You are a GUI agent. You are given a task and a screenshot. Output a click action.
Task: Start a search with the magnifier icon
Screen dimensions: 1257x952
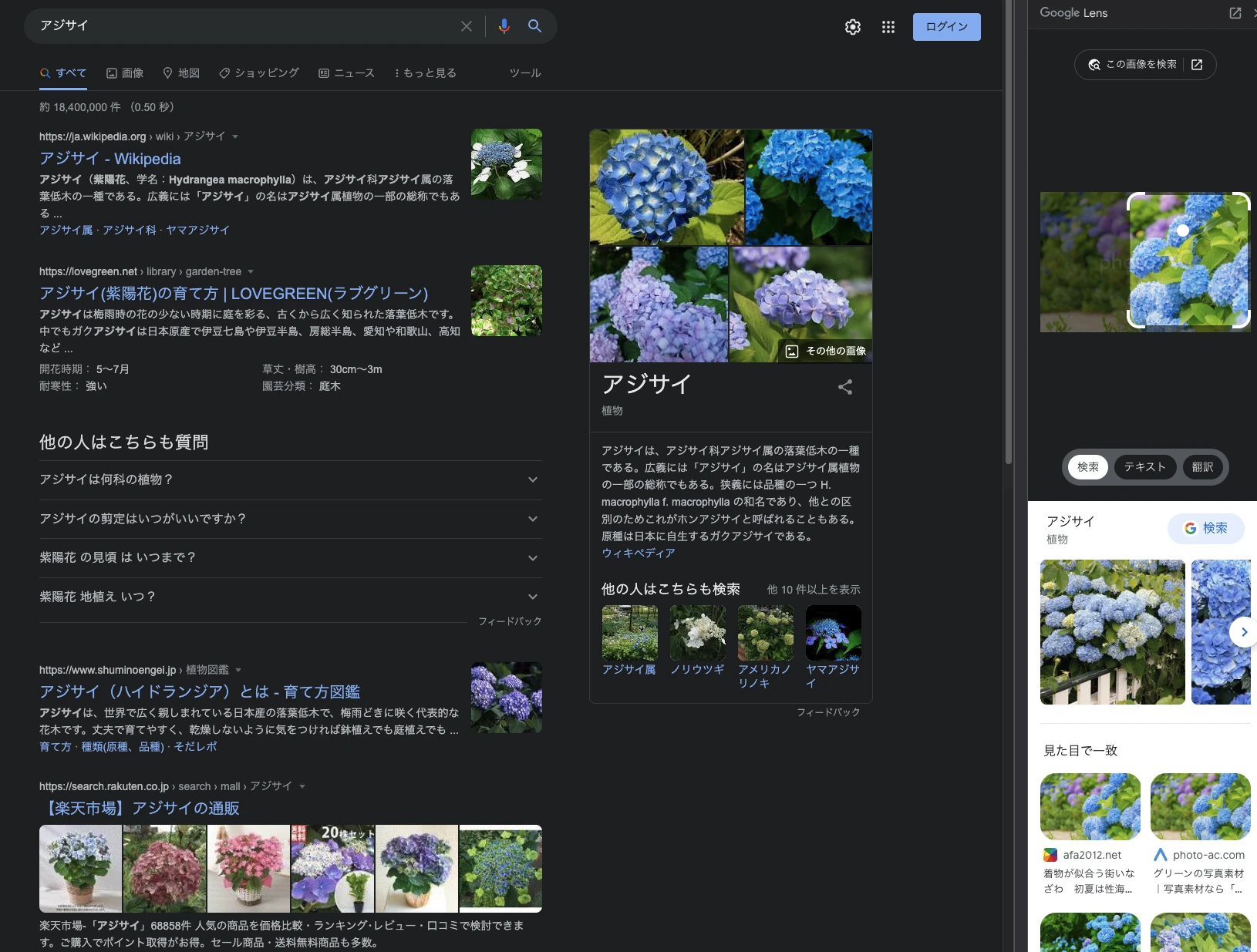coord(534,26)
